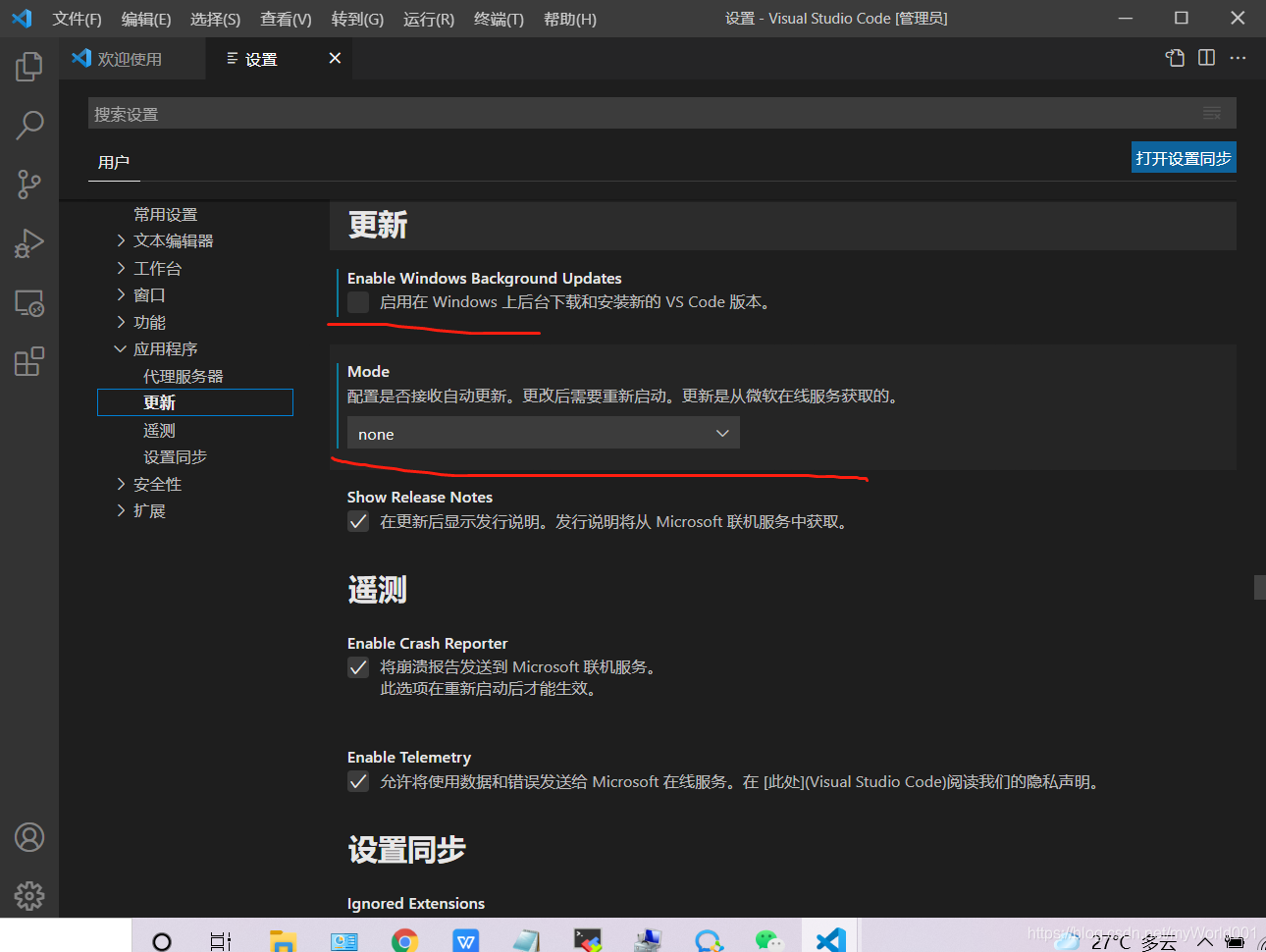This screenshot has width=1266, height=952.
Task: Uncheck Enable Crash Reporter checkbox
Action: tap(358, 667)
